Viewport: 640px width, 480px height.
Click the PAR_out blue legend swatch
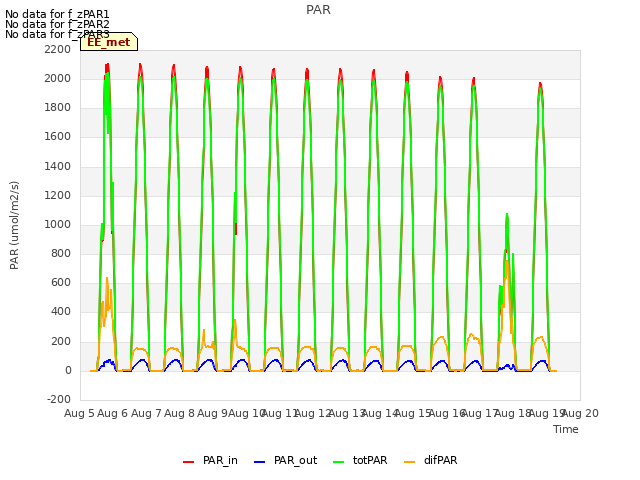tap(260, 462)
